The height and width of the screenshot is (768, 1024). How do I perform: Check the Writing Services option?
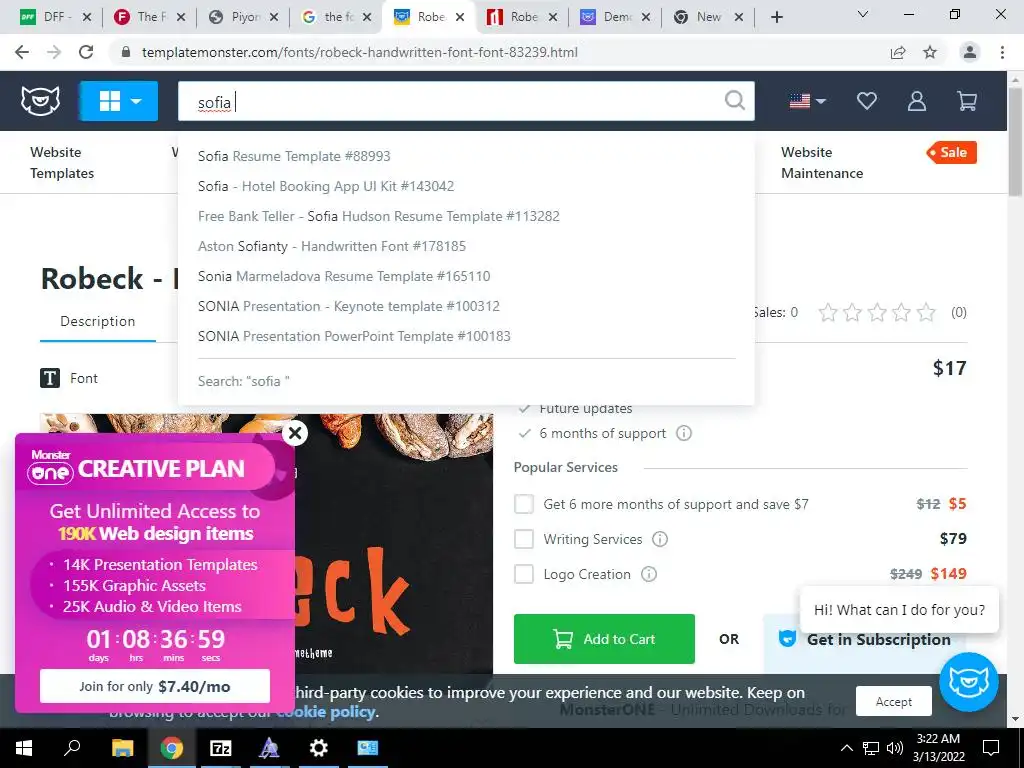click(524, 539)
